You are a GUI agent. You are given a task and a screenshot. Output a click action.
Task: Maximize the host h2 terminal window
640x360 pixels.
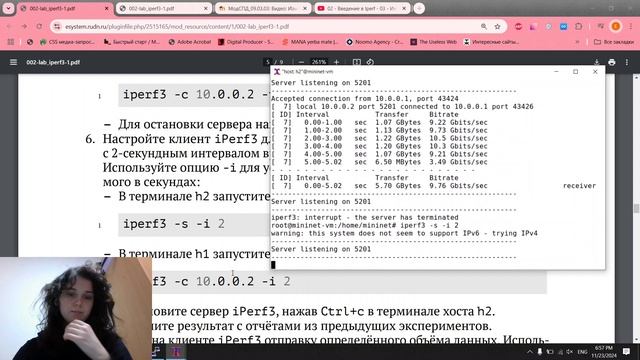point(576,71)
